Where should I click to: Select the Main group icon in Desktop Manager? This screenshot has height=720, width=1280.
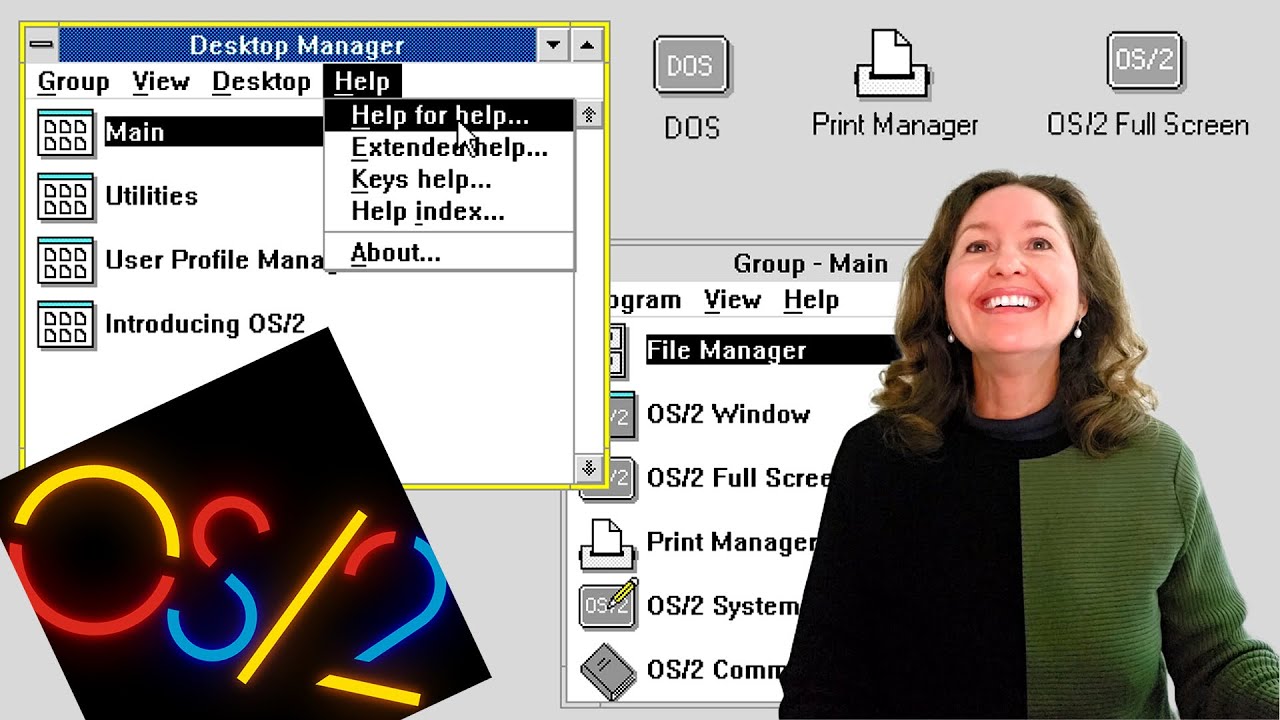coord(65,132)
